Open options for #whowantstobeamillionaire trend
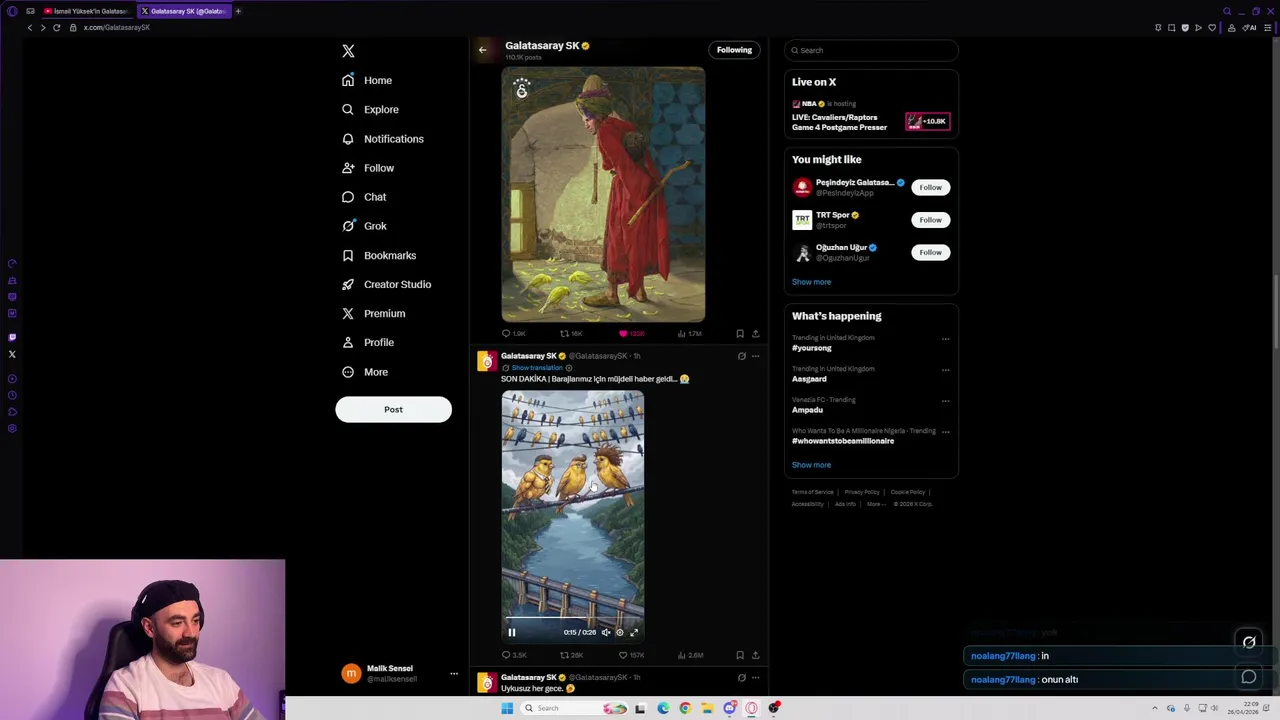This screenshot has width=1280, height=720. (945, 432)
